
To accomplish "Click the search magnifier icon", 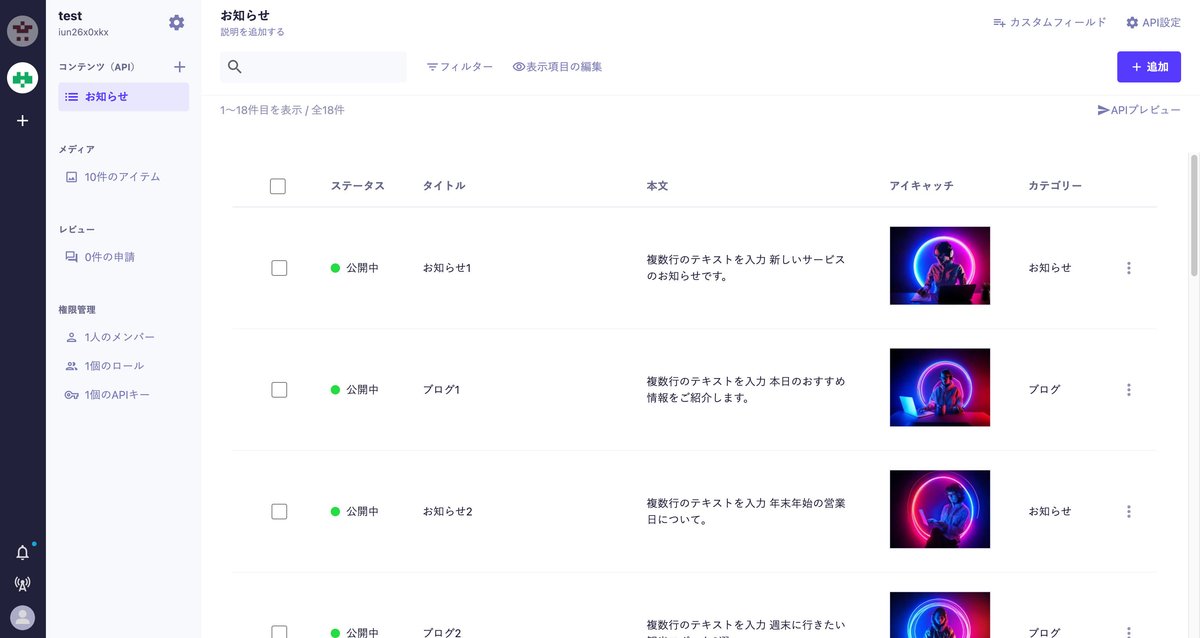I will click(x=235, y=67).
